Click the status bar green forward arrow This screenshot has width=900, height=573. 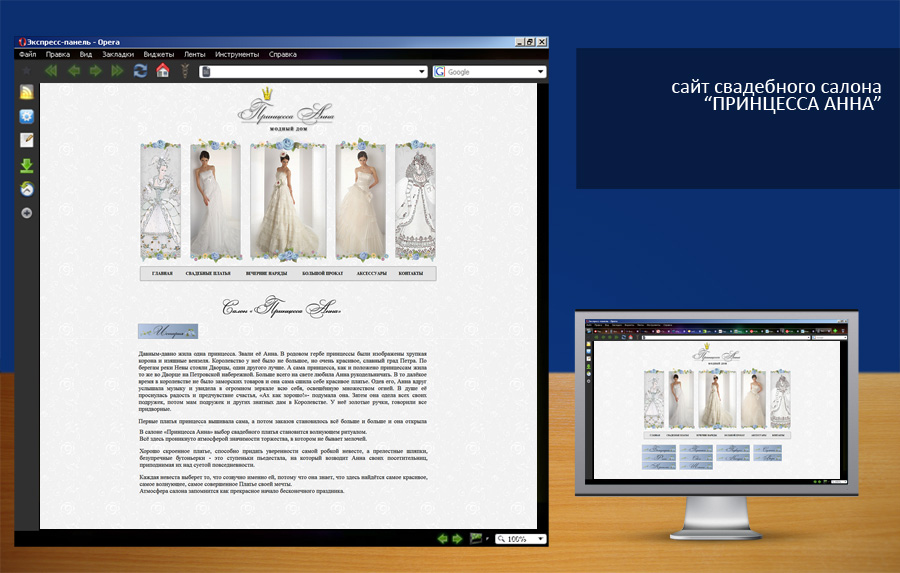pos(457,539)
